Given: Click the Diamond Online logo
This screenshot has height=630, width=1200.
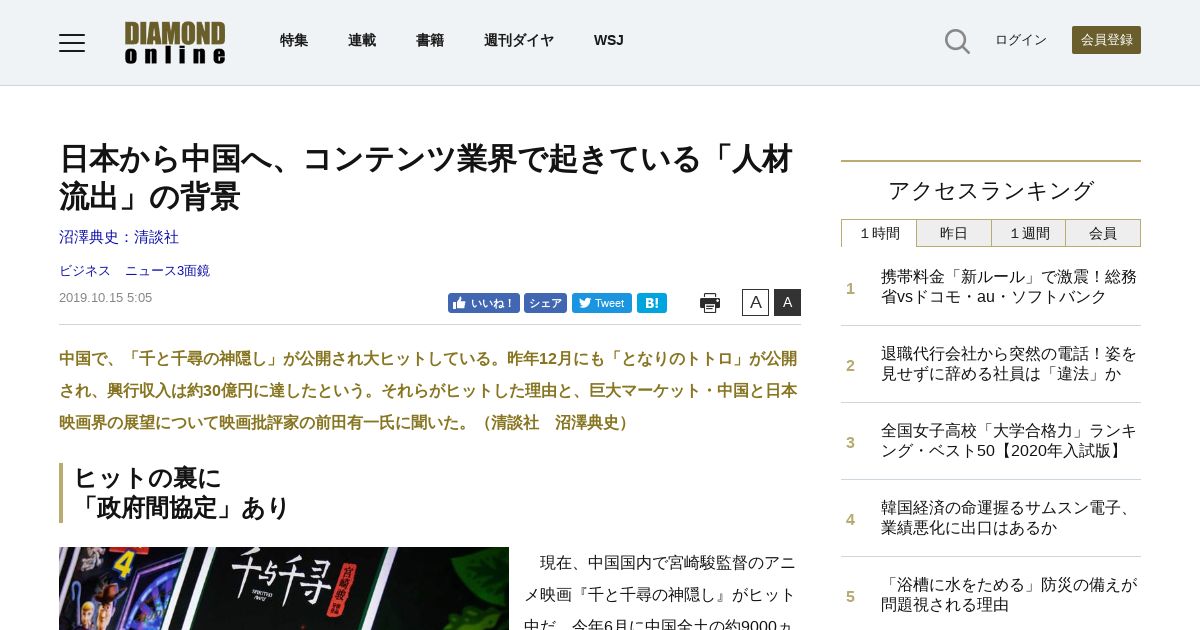Looking at the screenshot, I should pos(175,42).
